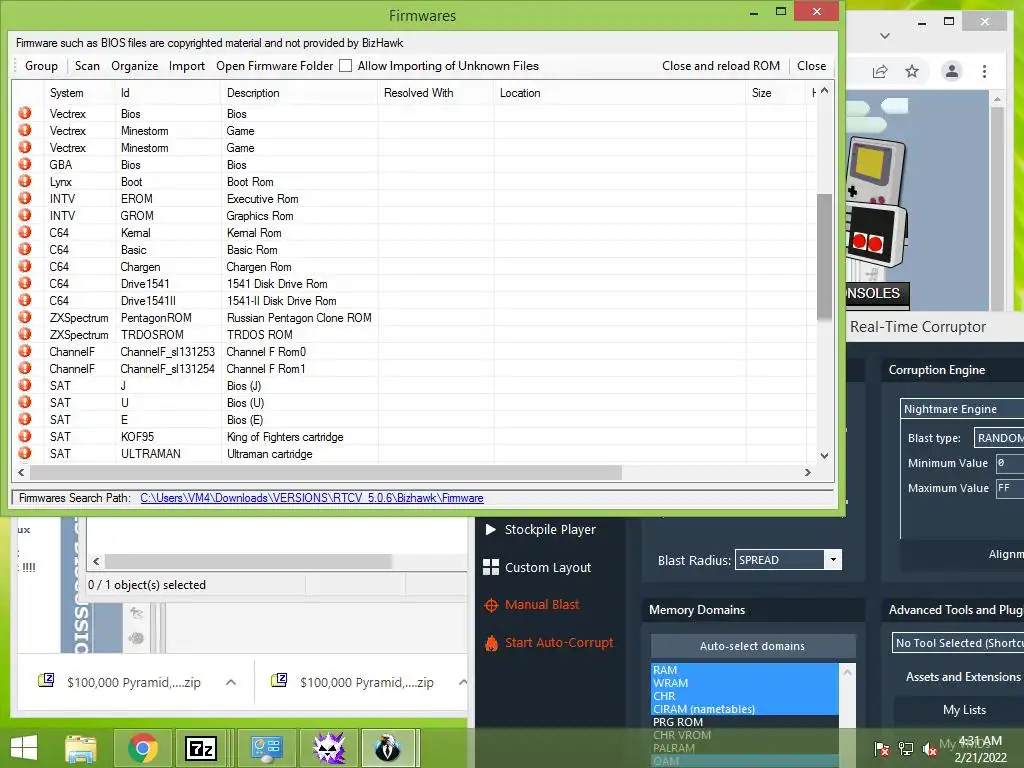
Task: Click the status icon for SAT KOF95 row
Action: coord(25,436)
